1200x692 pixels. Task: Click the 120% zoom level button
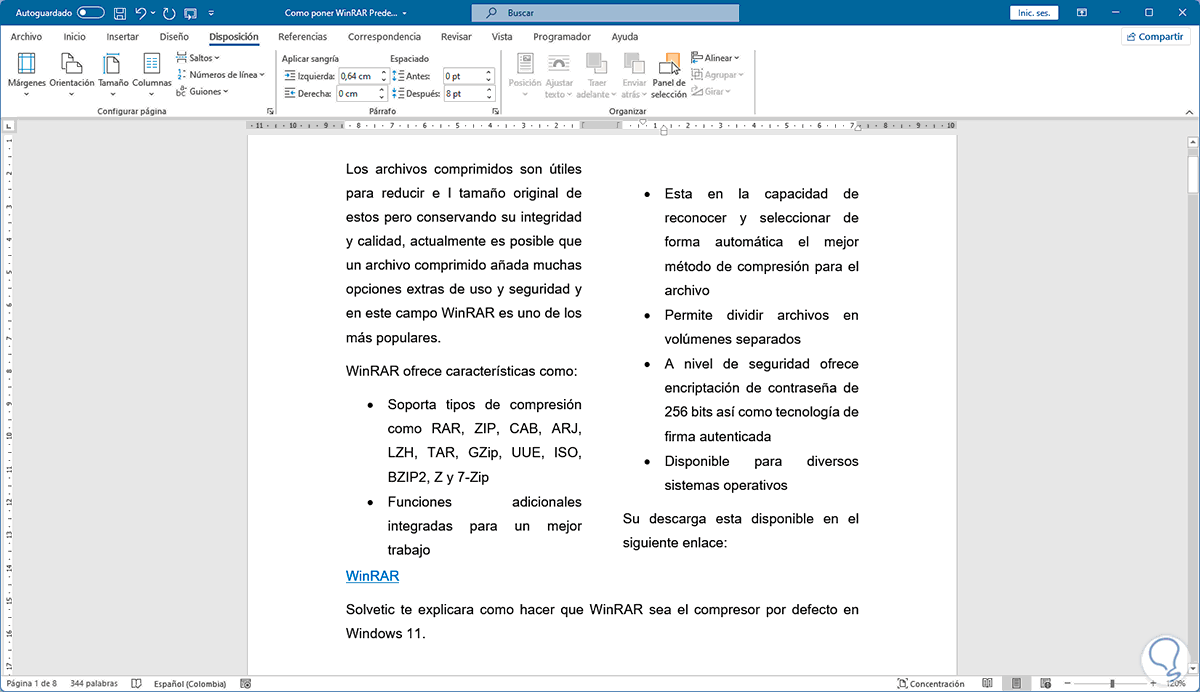tap(1176, 684)
